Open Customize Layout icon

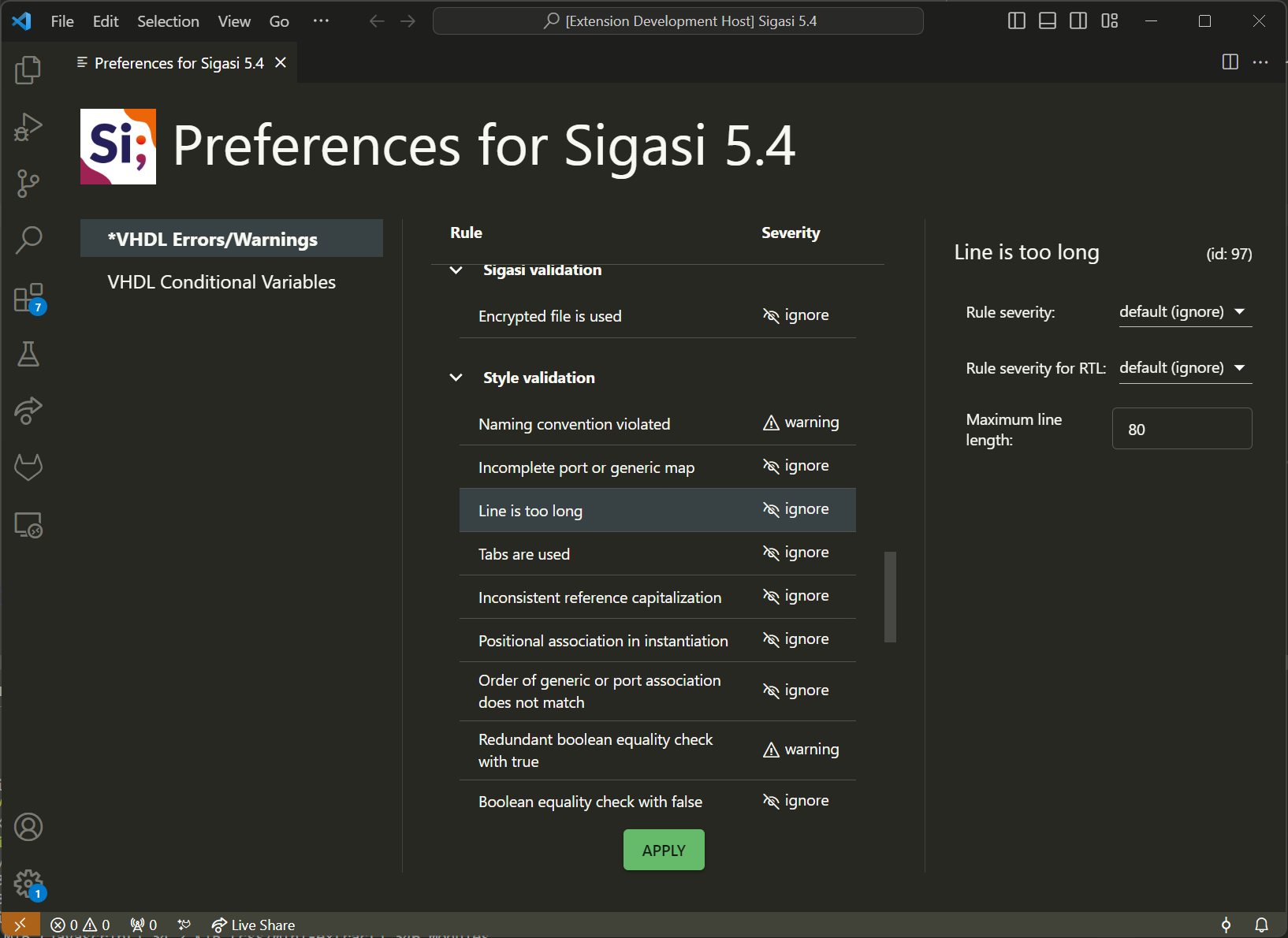[1110, 21]
